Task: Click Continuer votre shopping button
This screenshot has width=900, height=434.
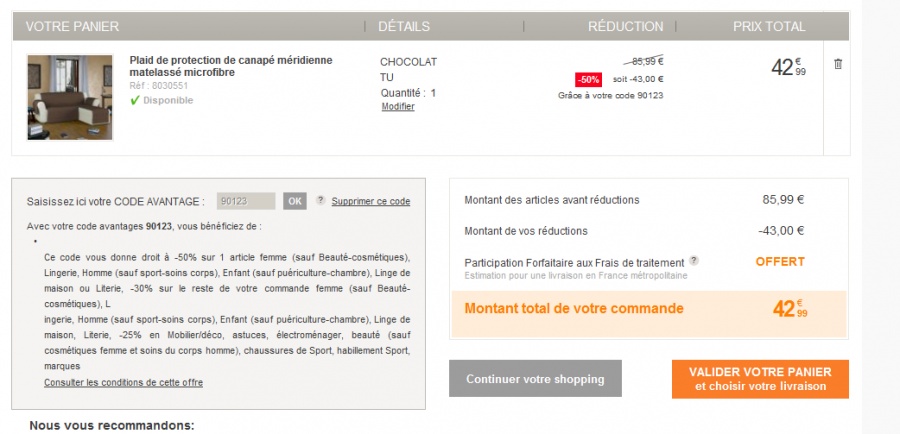Action: point(535,379)
